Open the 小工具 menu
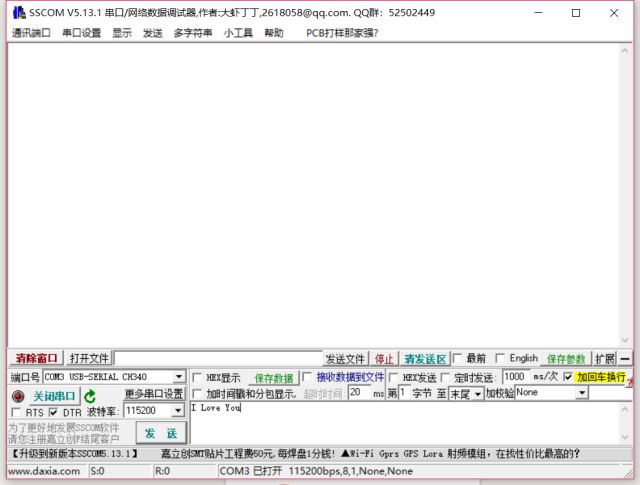This screenshot has width=640, height=485. coord(237,32)
